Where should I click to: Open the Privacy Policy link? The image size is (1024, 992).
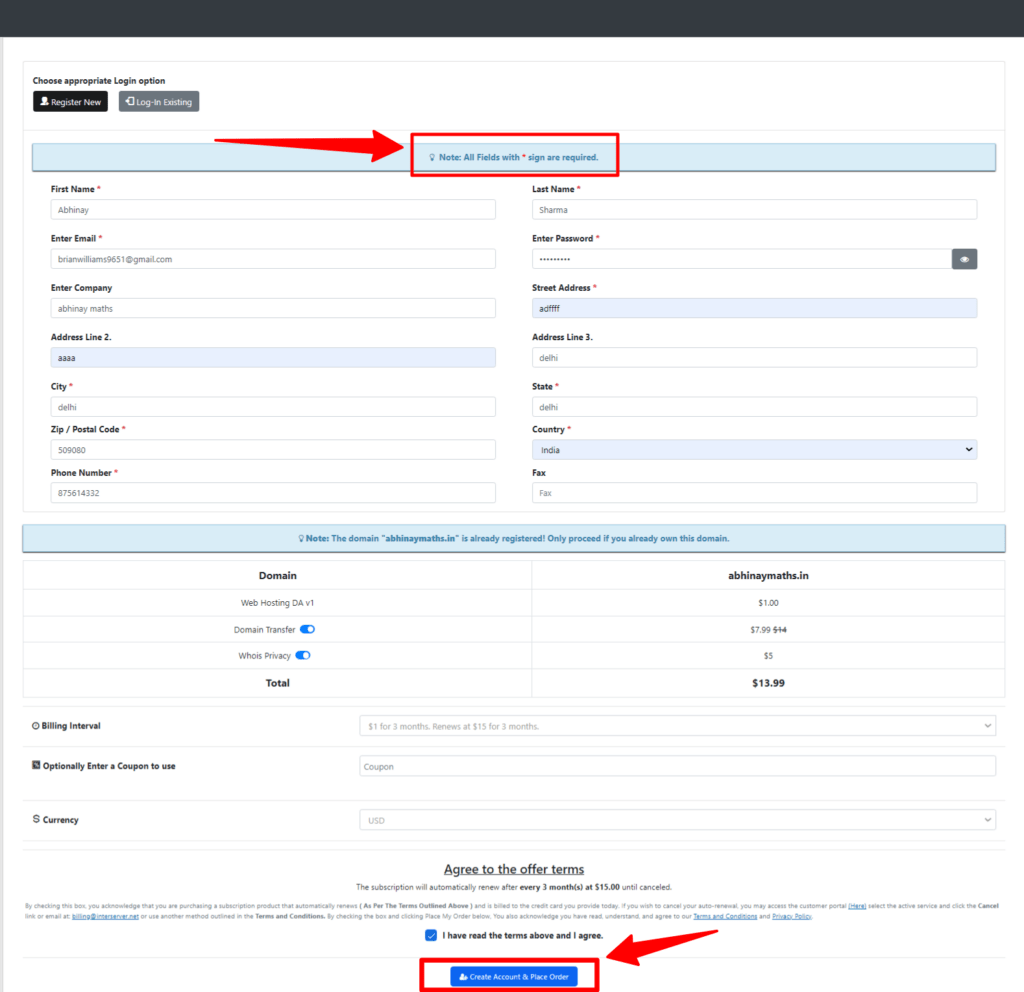tap(791, 916)
